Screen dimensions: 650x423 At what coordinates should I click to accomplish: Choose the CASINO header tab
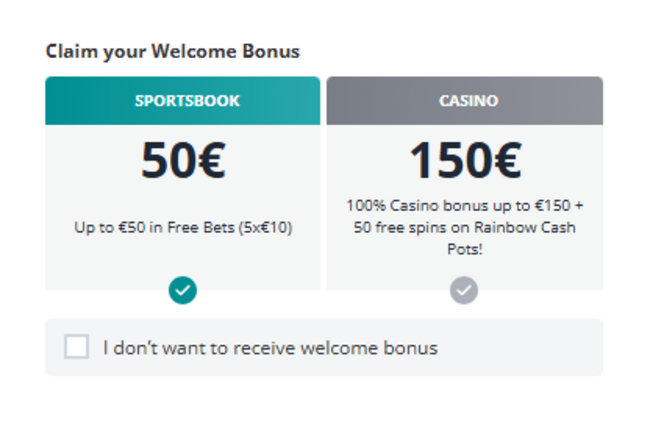[465, 100]
